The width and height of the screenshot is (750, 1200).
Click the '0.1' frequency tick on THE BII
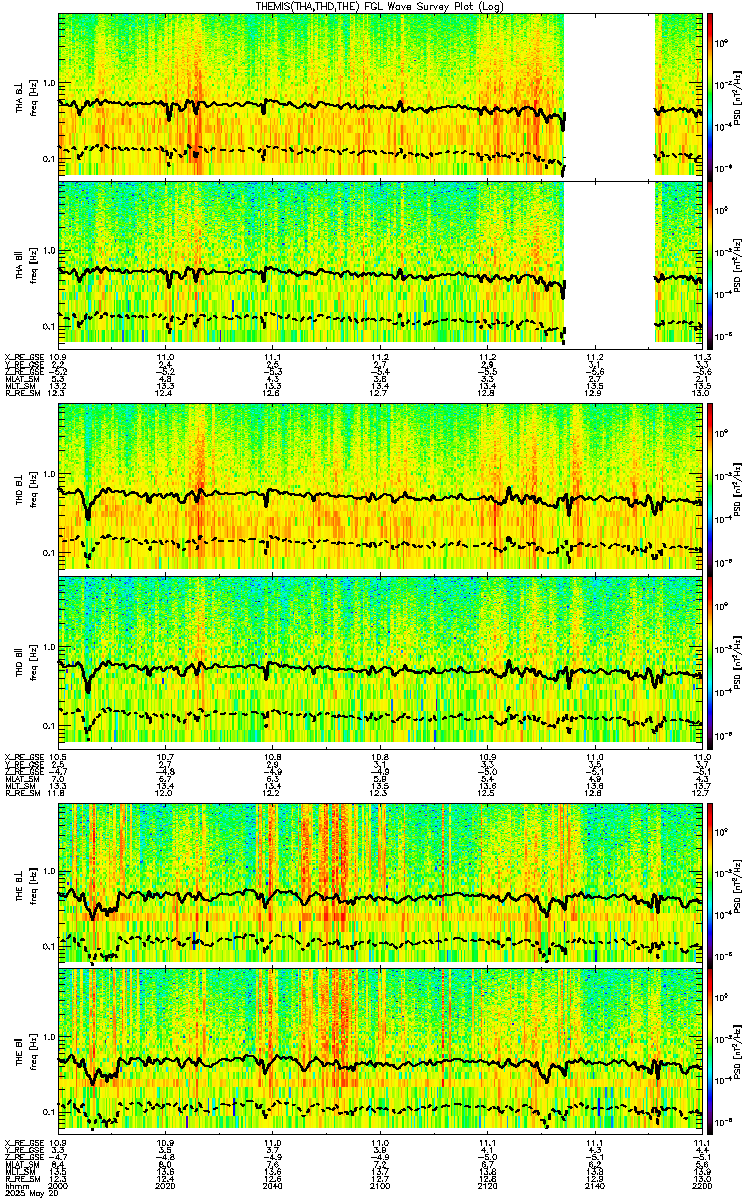(x=48, y=1112)
